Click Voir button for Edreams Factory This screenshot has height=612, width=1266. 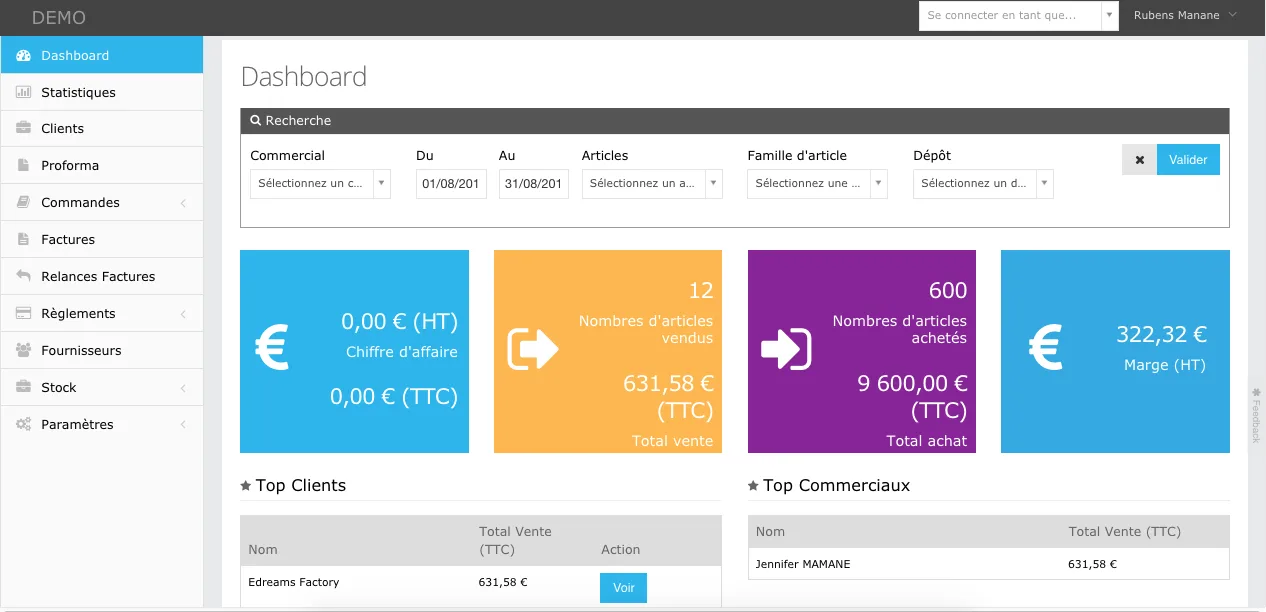624,588
